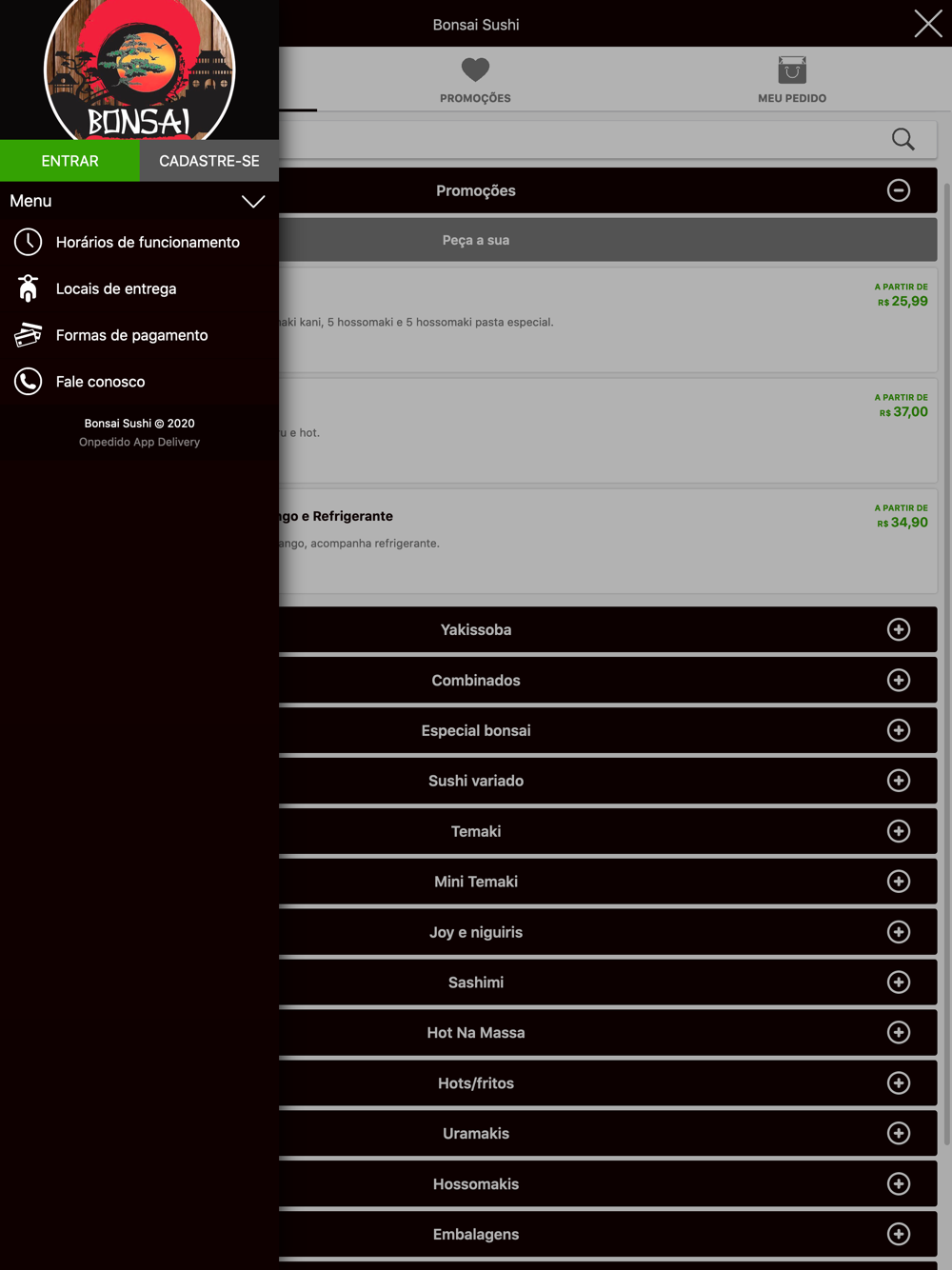Click the payment cards icon
This screenshot has width=952, height=1270.
point(29,335)
